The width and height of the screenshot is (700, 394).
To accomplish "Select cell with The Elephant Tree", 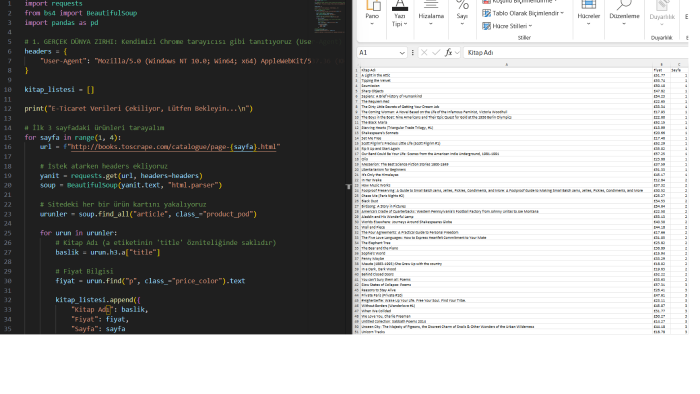I will [x=506, y=243].
